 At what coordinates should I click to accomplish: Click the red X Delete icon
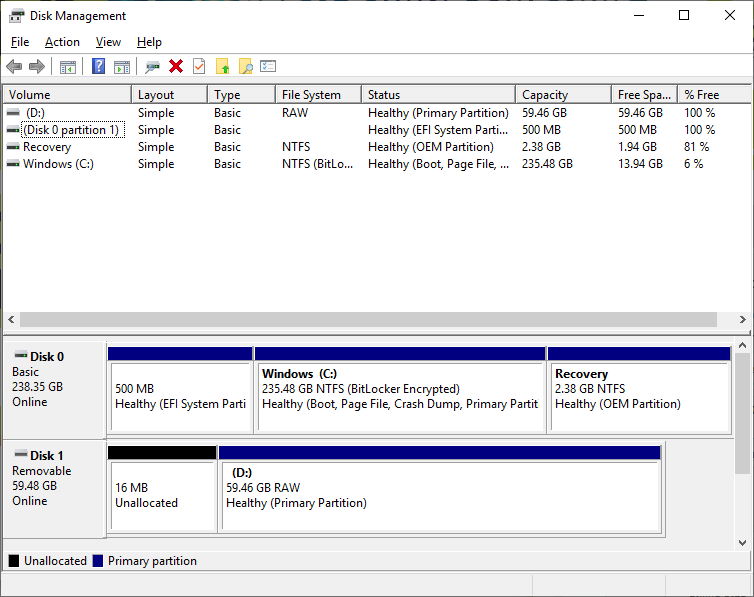pyautogui.click(x=176, y=67)
